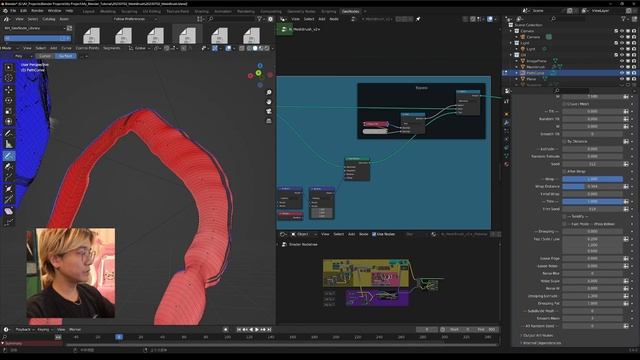
Task: Click the viewport zoom magnifier icon
Action: [x=269, y=93]
